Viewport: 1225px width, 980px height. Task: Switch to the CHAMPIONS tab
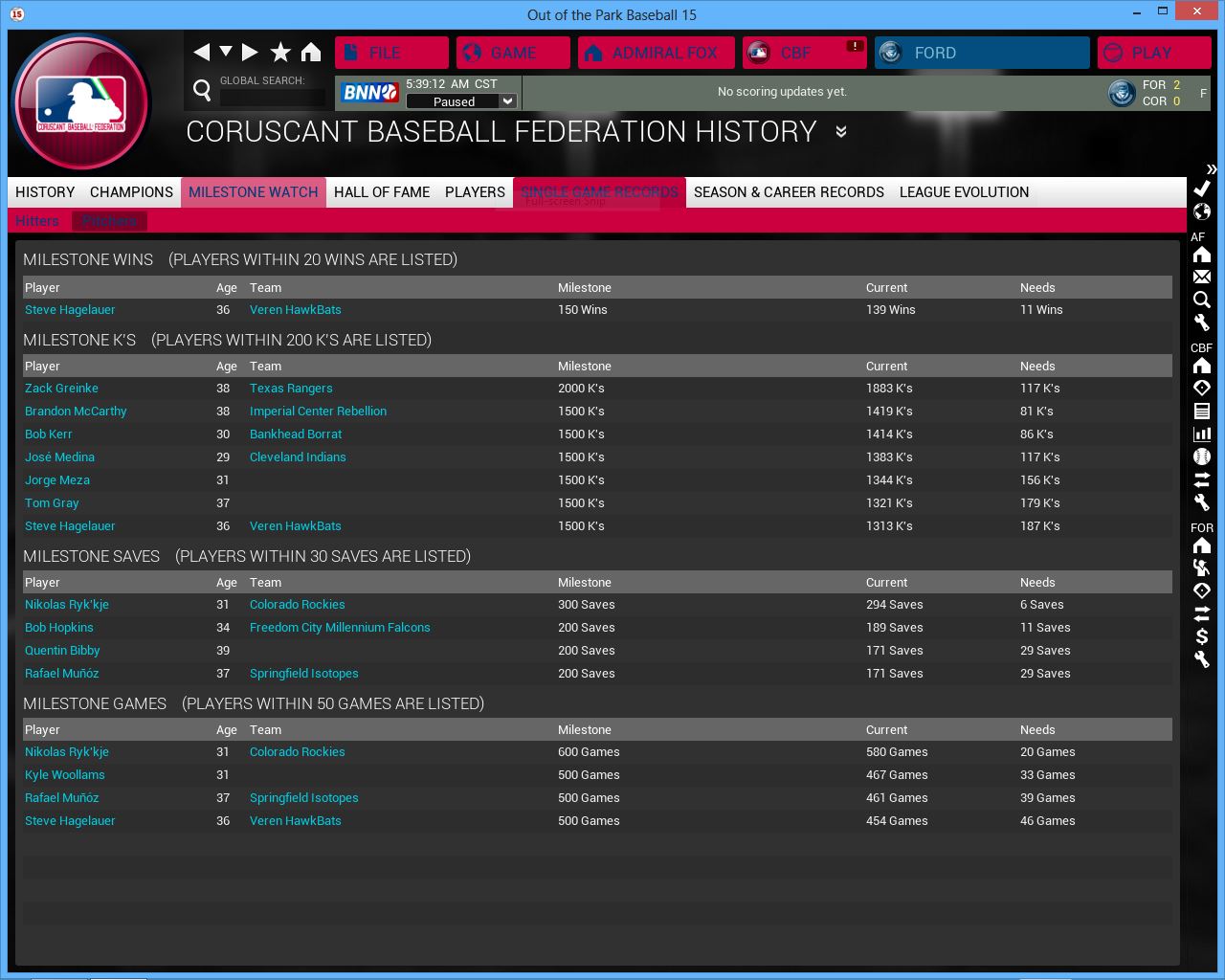click(x=131, y=192)
